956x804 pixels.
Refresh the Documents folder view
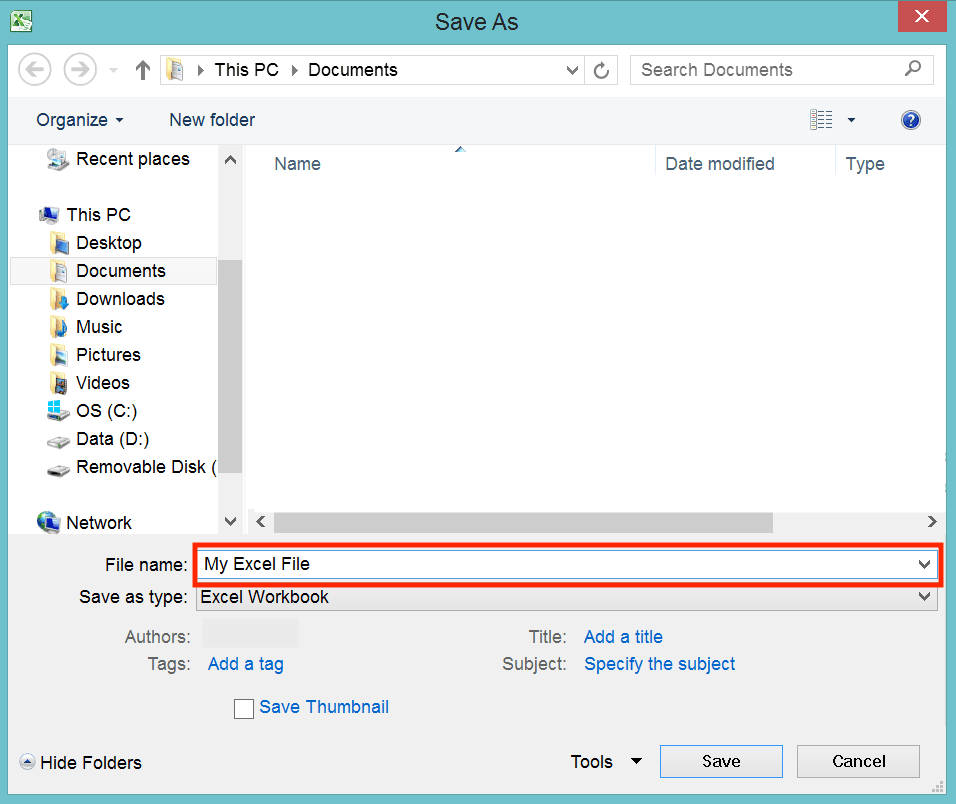click(601, 70)
